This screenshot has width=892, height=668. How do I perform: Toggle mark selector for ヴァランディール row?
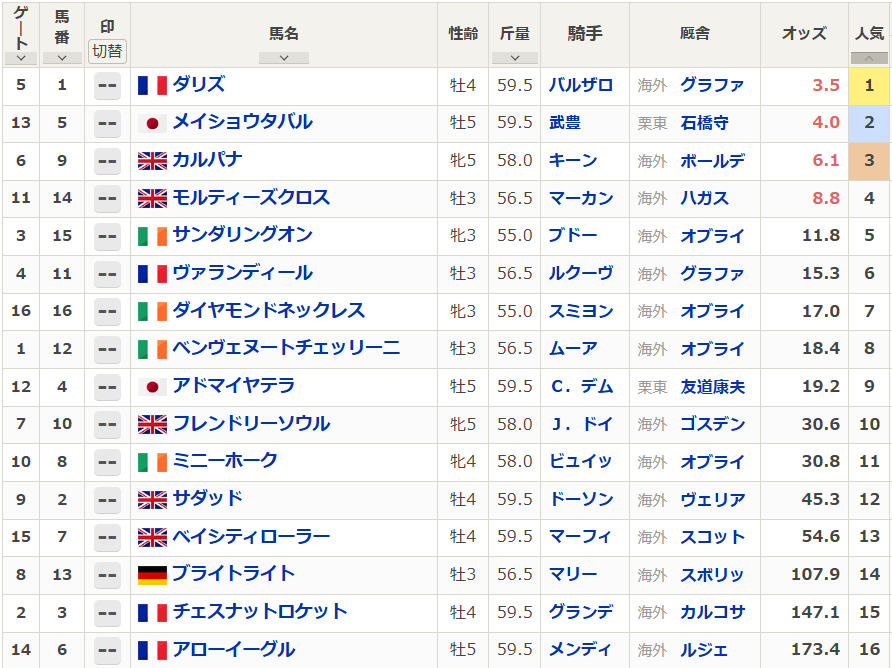pos(107,274)
